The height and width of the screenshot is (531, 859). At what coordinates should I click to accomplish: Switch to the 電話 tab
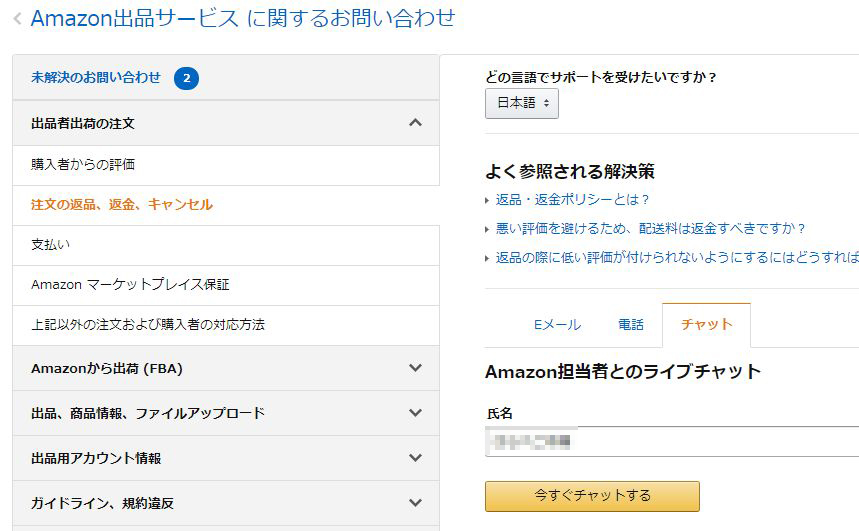(631, 325)
